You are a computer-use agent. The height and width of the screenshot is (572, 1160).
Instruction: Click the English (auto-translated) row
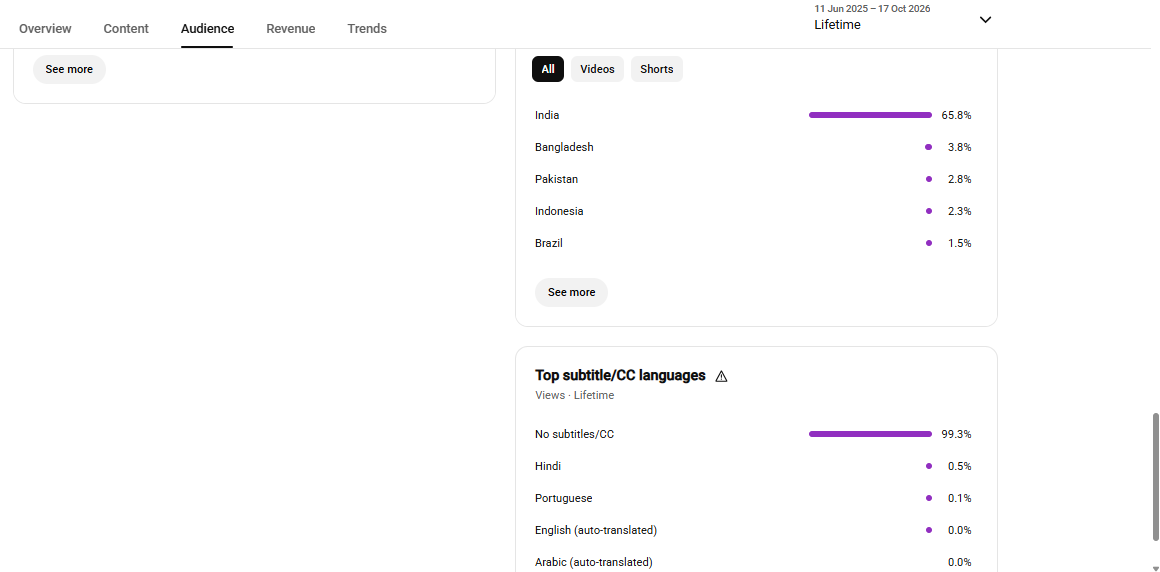(753, 530)
